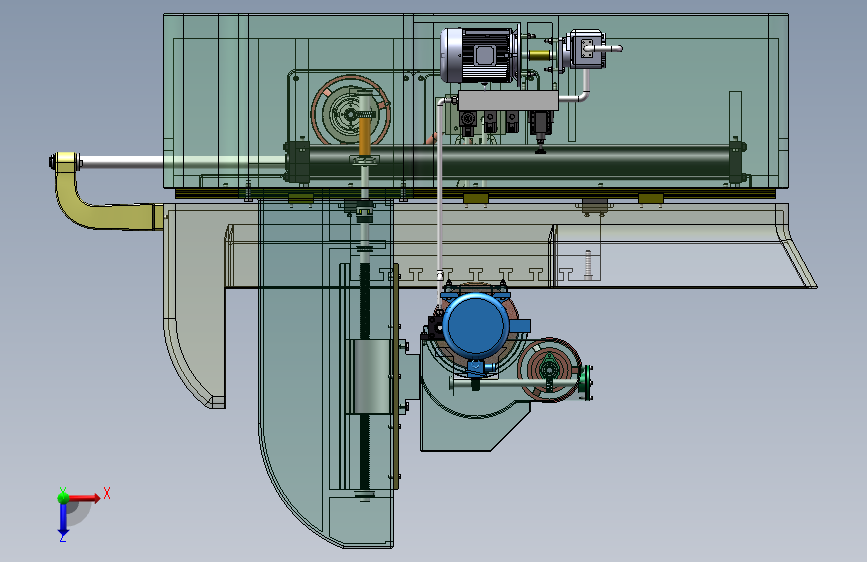The height and width of the screenshot is (562, 867).
Task: Select the blue round motor housing
Action: click(x=476, y=326)
